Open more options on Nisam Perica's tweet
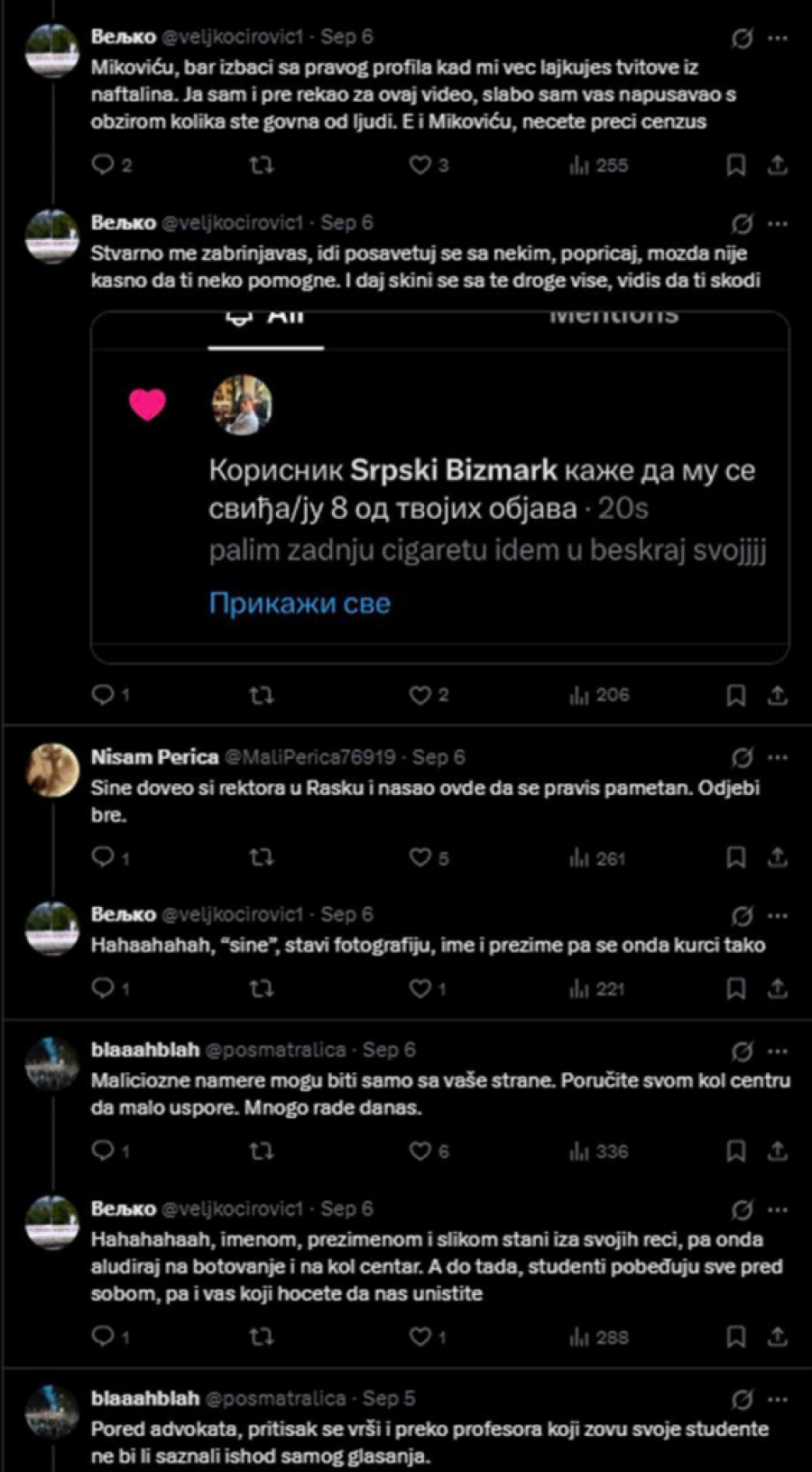The width and height of the screenshot is (812, 1472). (x=777, y=757)
